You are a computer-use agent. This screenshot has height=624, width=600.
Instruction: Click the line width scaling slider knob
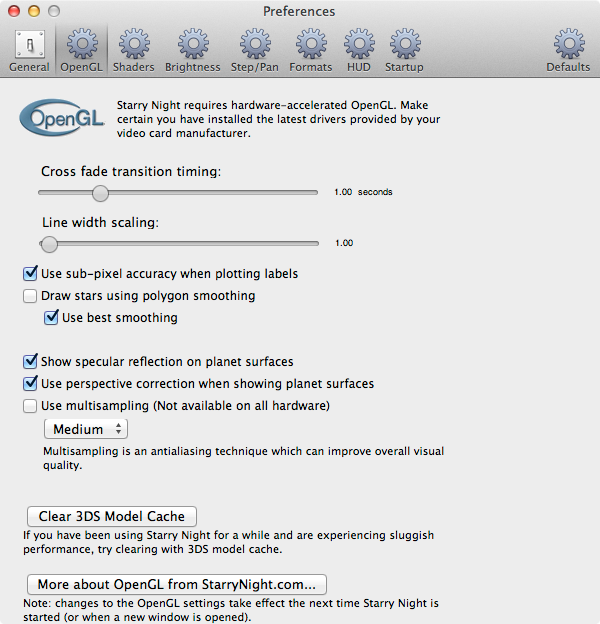pos(49,243)
